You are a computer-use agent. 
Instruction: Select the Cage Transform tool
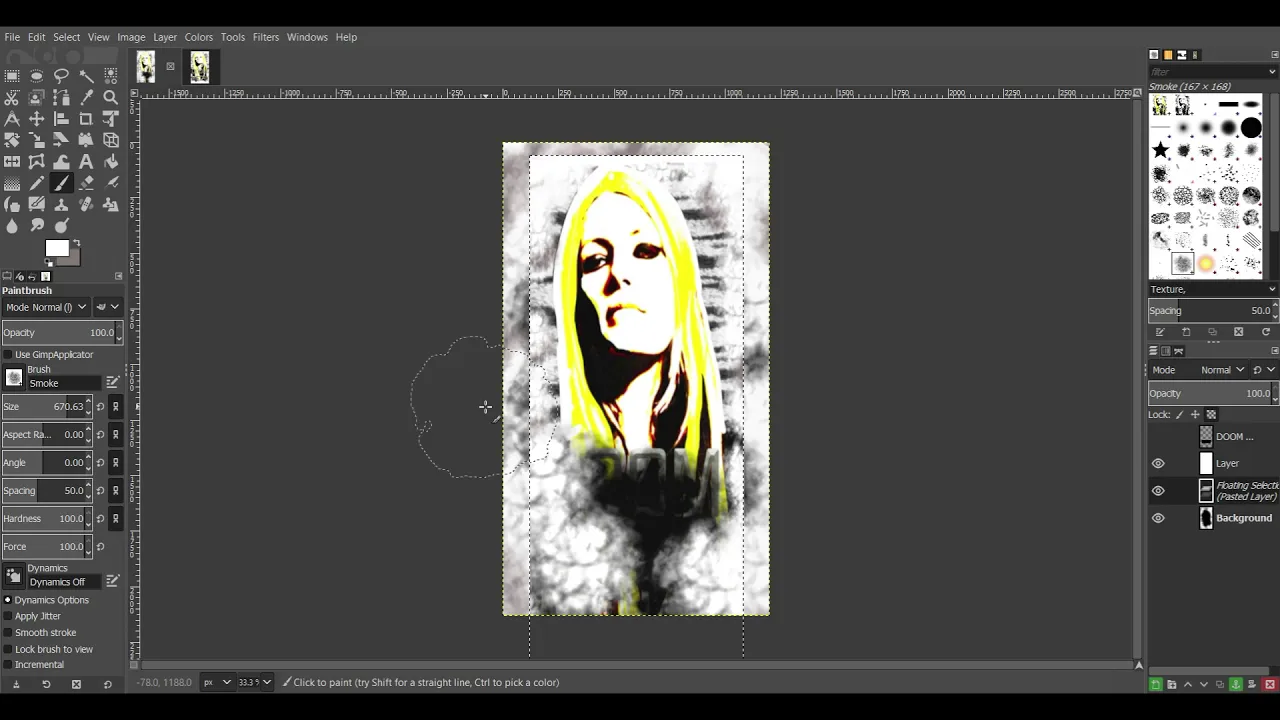tap(37, 161)
